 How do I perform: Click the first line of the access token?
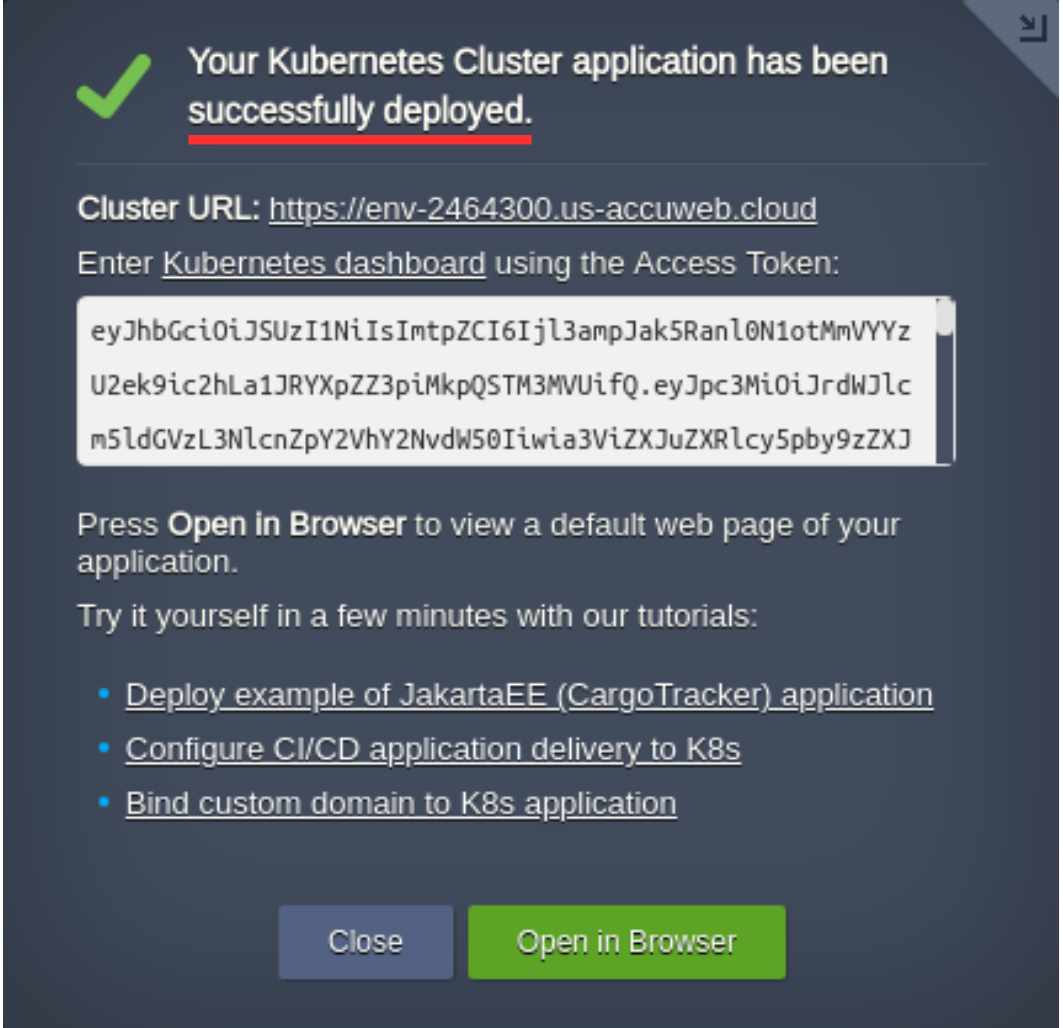[500, 332]
